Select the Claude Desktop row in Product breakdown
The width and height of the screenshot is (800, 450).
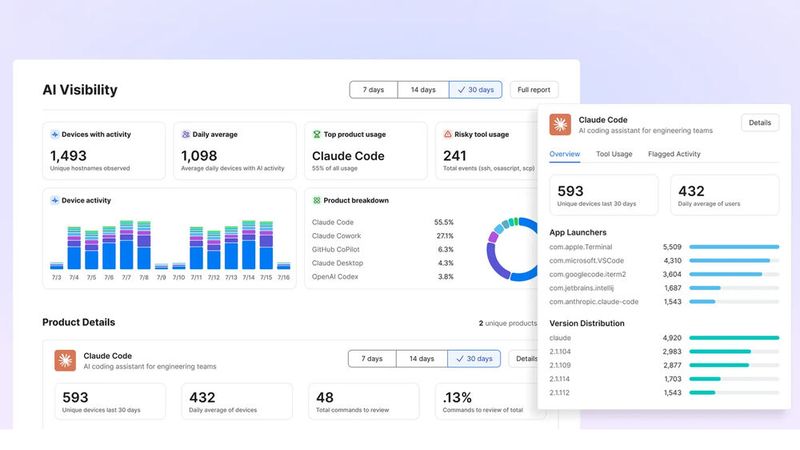pos(383,263)
